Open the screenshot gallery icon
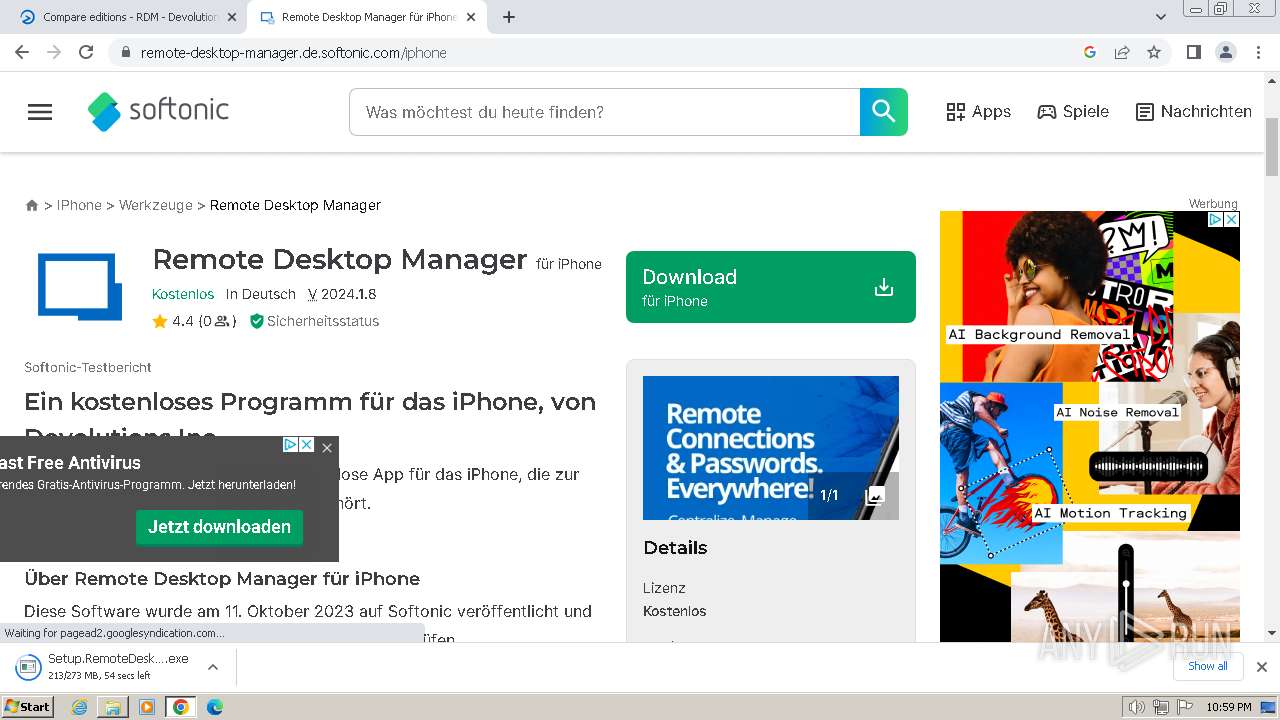 875,496
